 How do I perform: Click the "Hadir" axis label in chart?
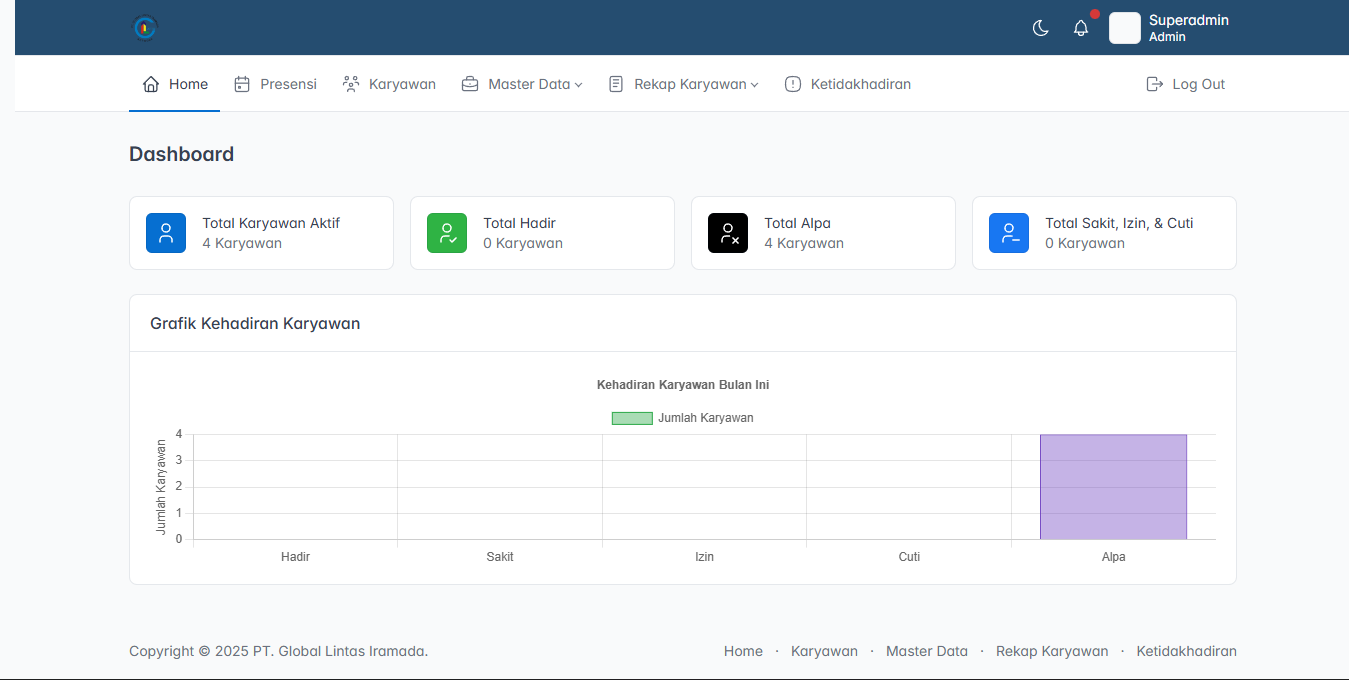pyautogui.click(x=295, y=557)
